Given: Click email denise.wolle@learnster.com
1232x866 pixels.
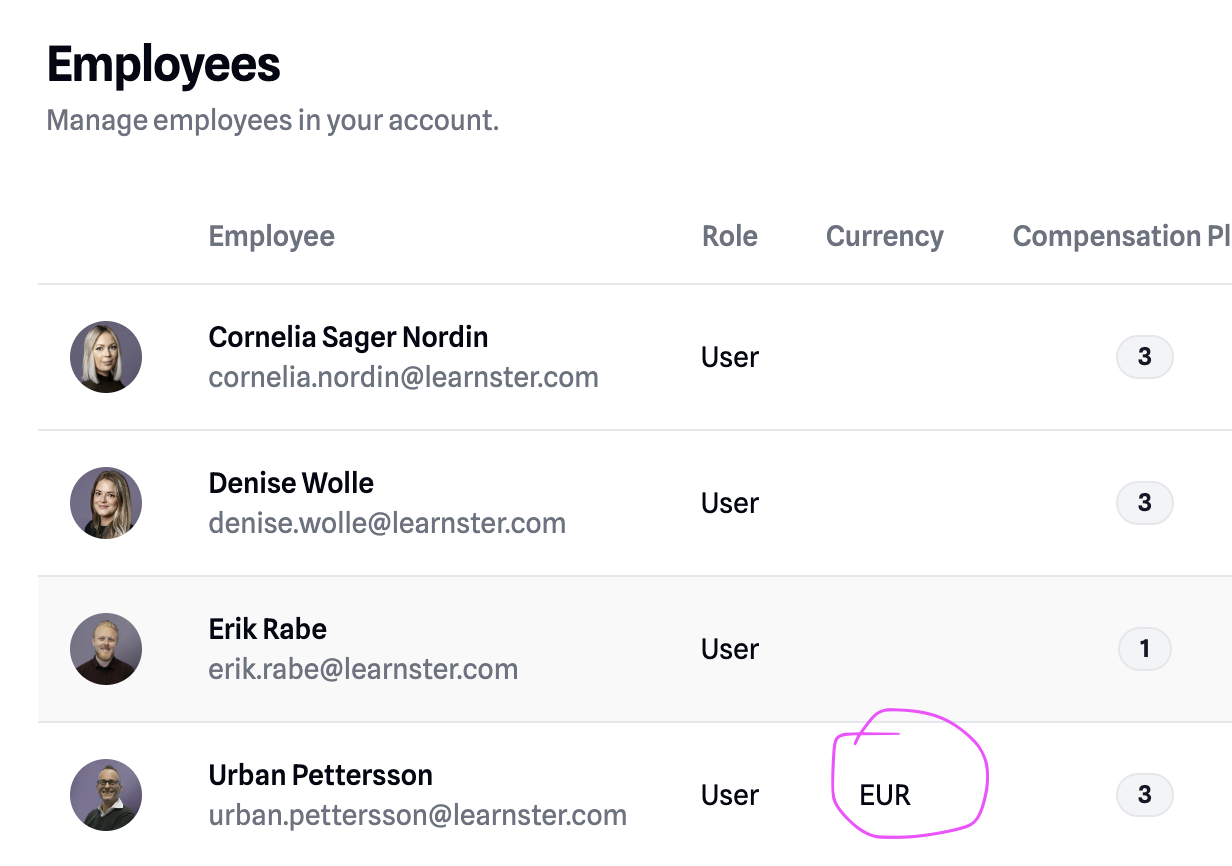Looking at the screenshot, I should [x=387, y=524].
